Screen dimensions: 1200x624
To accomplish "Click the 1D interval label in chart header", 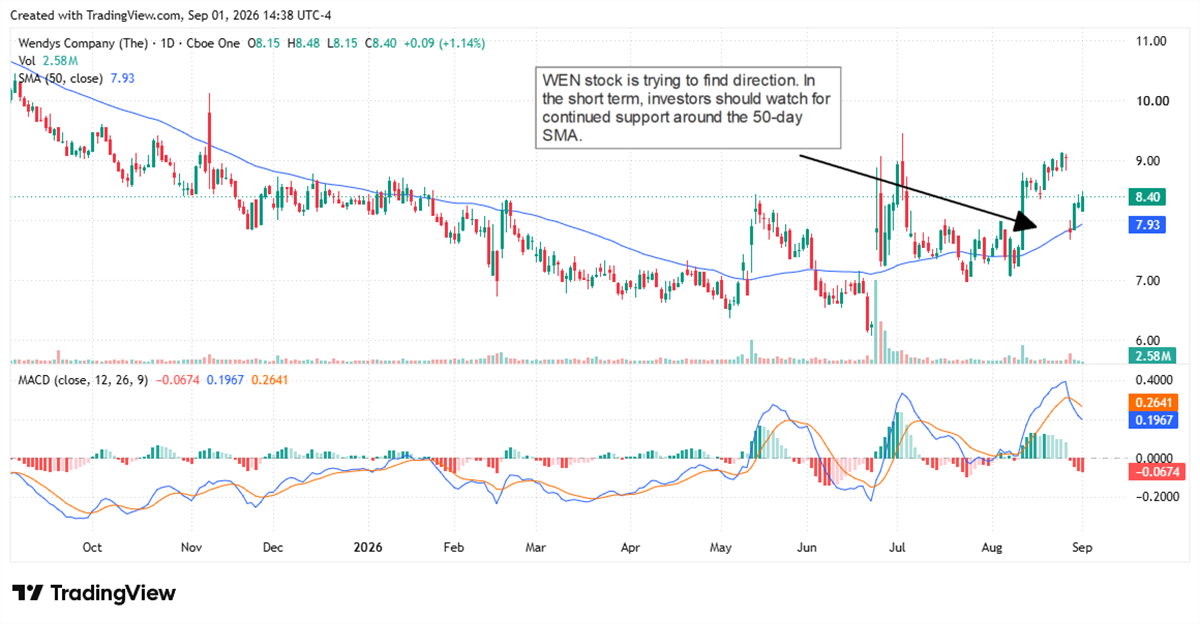I will [167, 44].
